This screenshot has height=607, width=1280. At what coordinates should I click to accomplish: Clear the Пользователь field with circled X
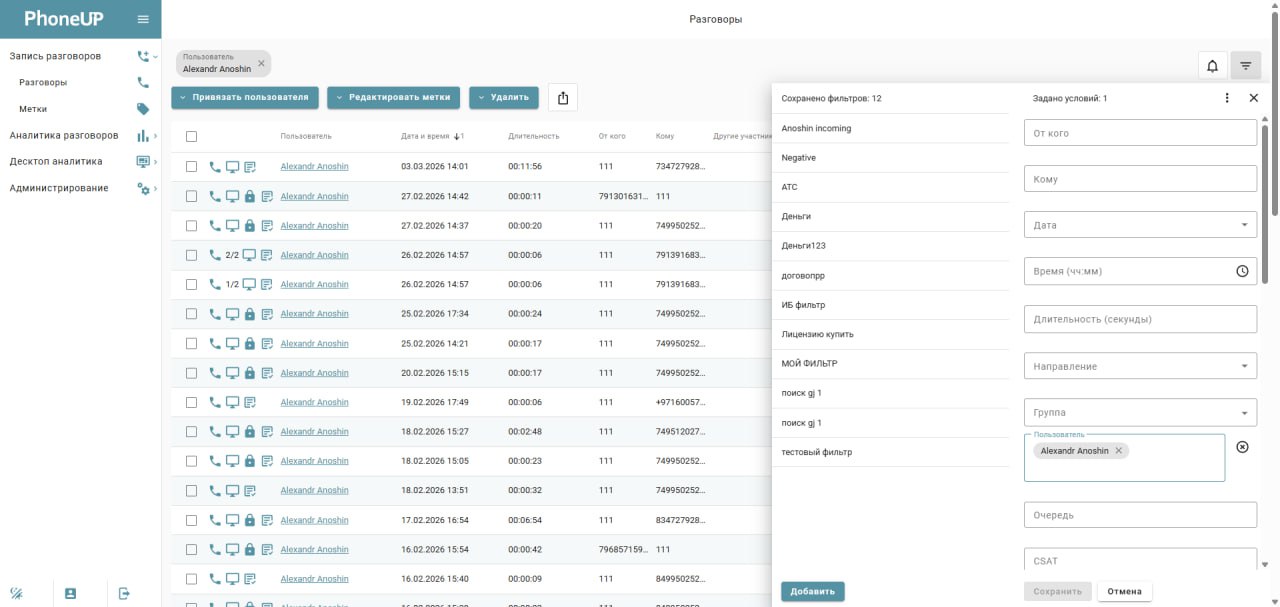tap(1242, 447)
